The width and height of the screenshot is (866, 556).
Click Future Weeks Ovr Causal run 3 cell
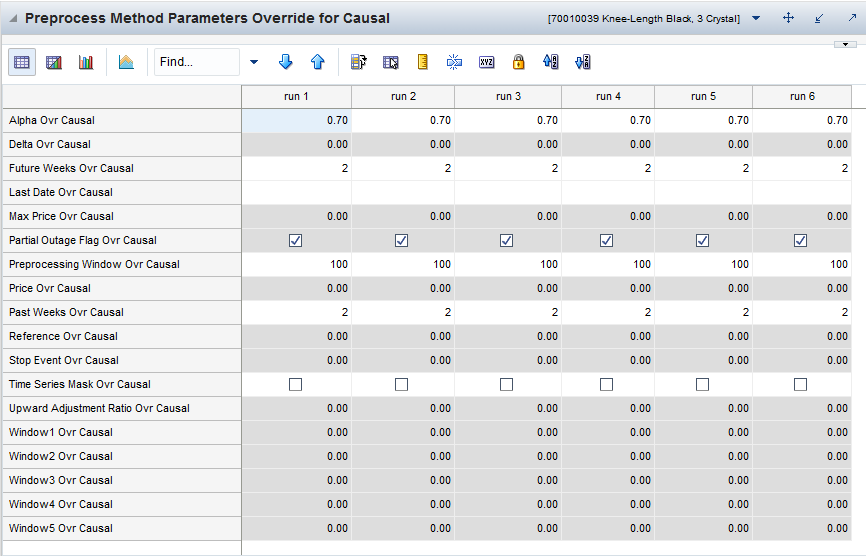(508, 168)
